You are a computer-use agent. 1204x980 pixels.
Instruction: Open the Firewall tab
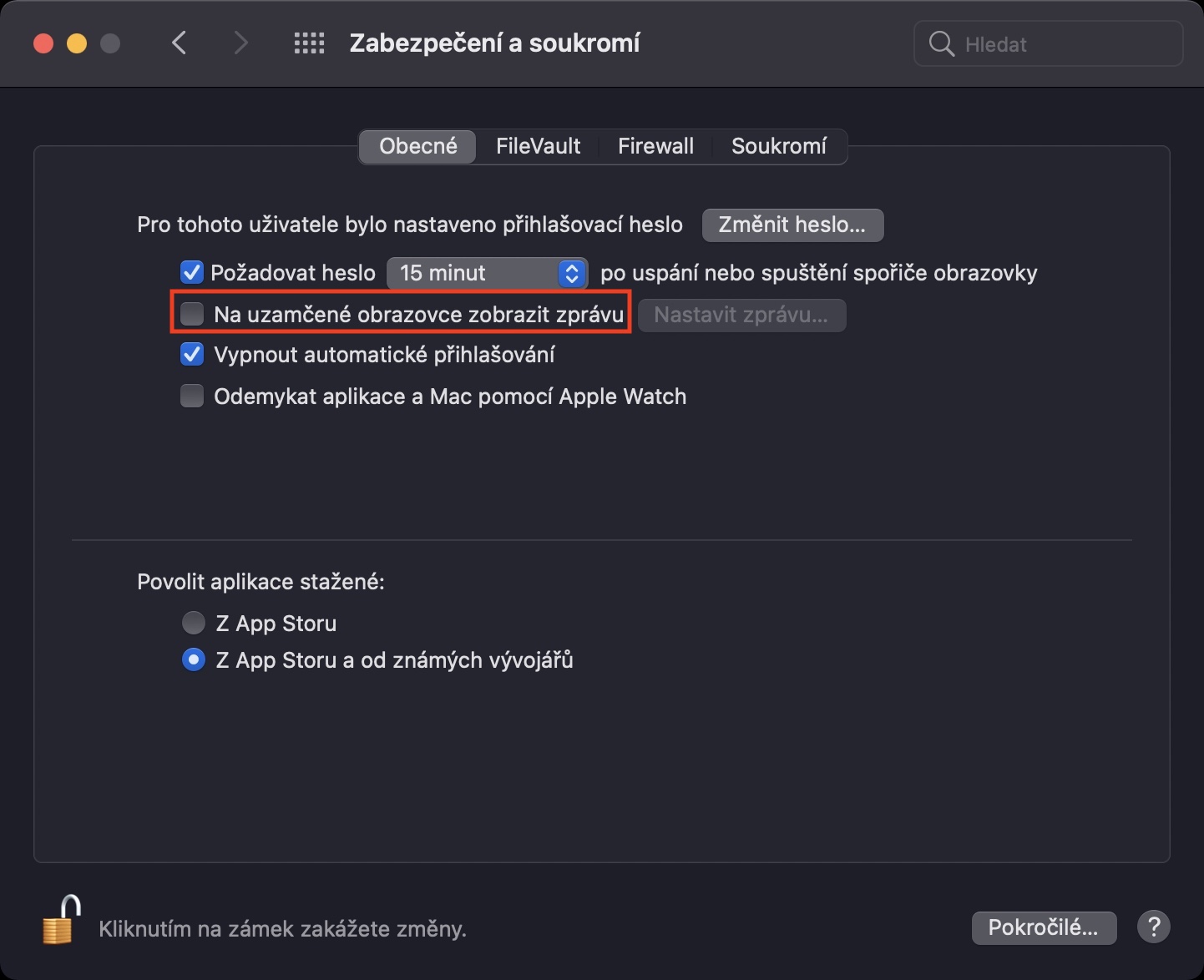point(655,146)
